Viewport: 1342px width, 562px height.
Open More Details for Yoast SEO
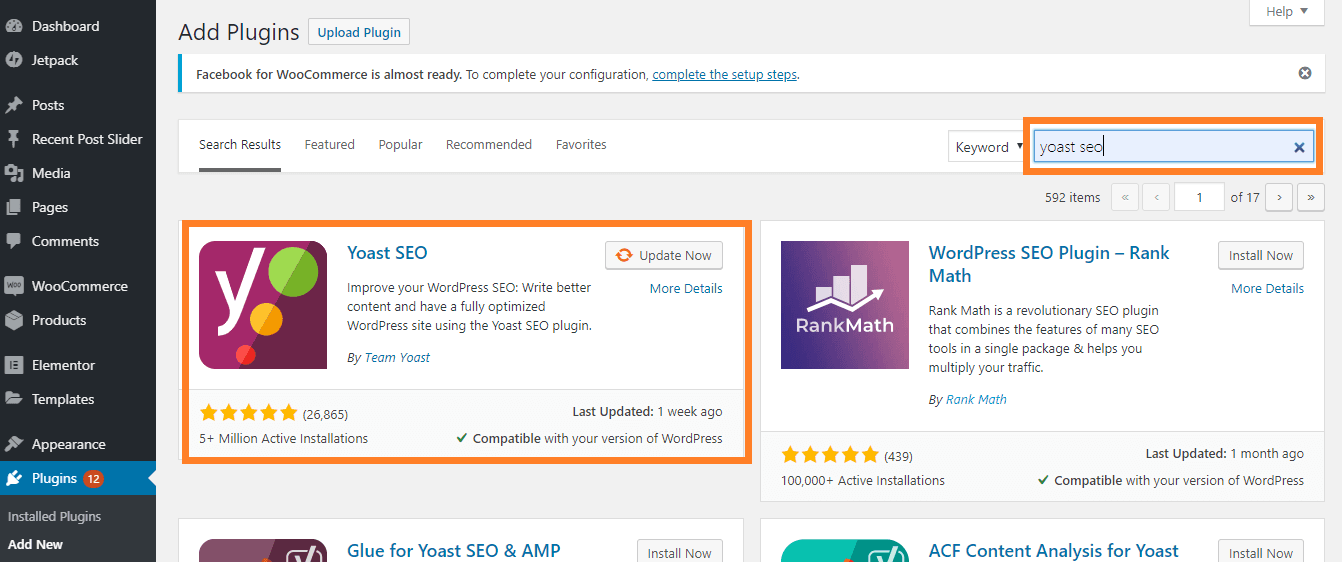pyautogui.click(x=686, y=288)
